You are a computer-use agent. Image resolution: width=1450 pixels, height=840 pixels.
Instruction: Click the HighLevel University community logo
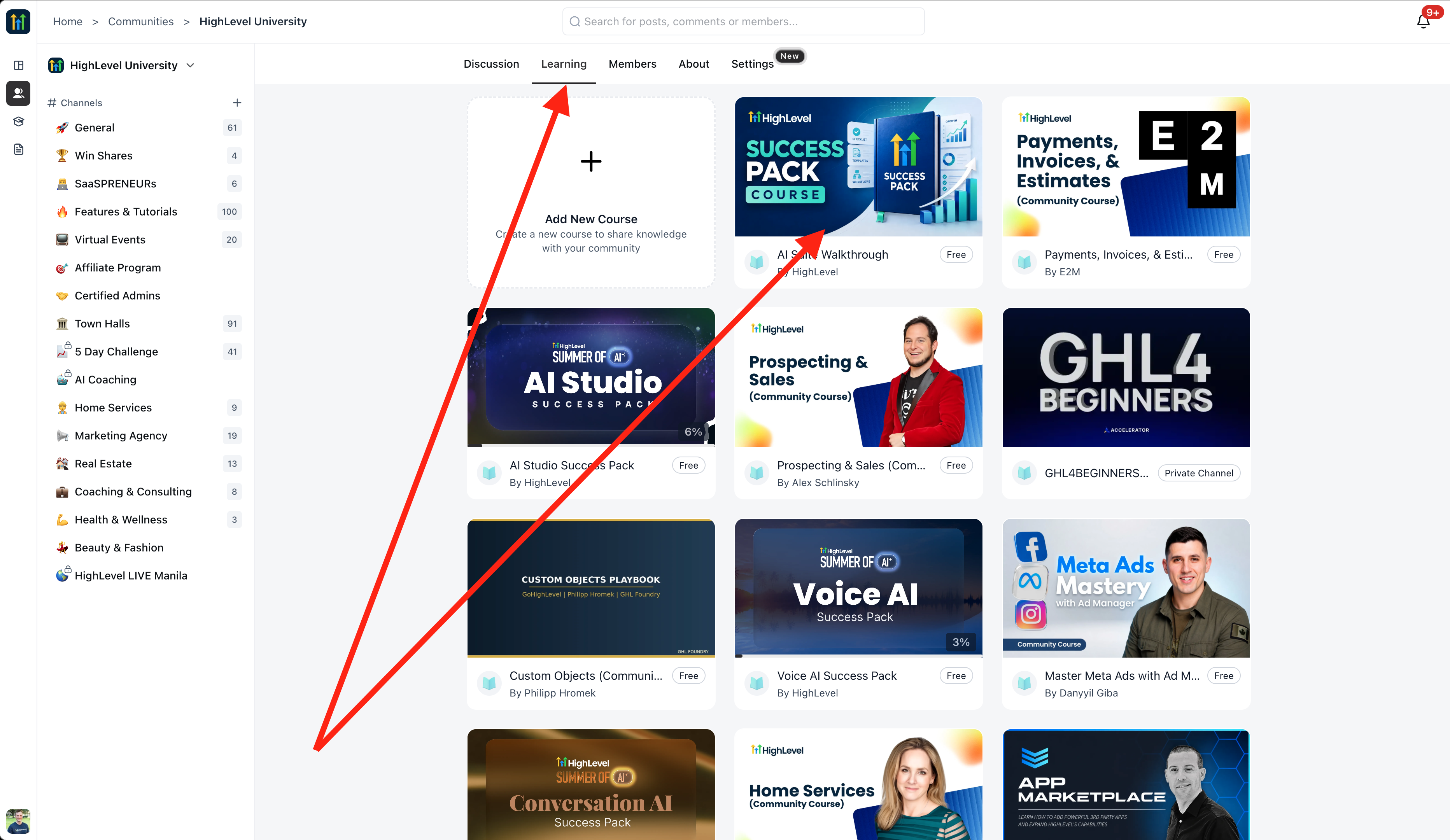tap(56, 66)
